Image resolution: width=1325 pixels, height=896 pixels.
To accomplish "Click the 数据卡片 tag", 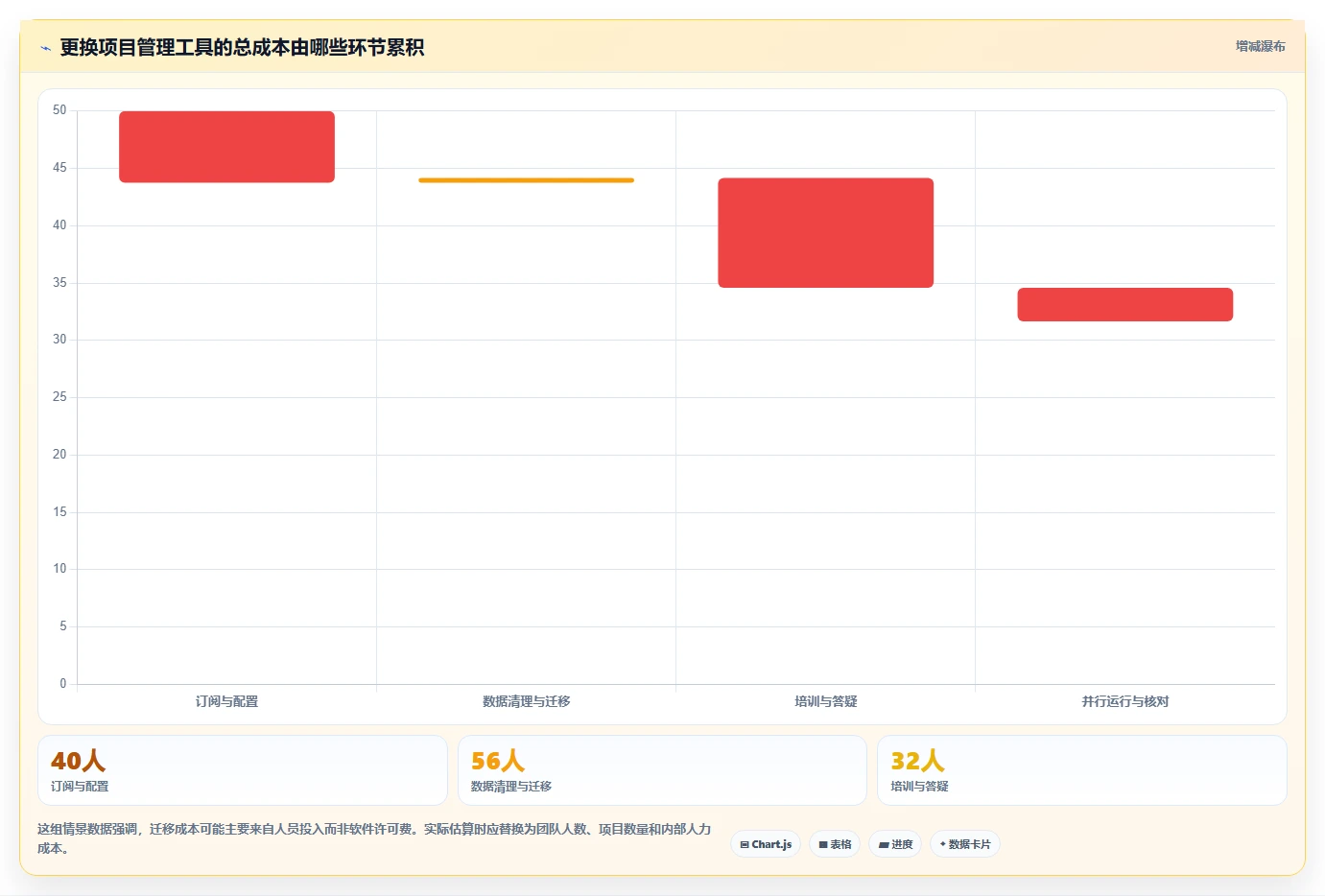I will pyautogui.click(x=965, y=844).
